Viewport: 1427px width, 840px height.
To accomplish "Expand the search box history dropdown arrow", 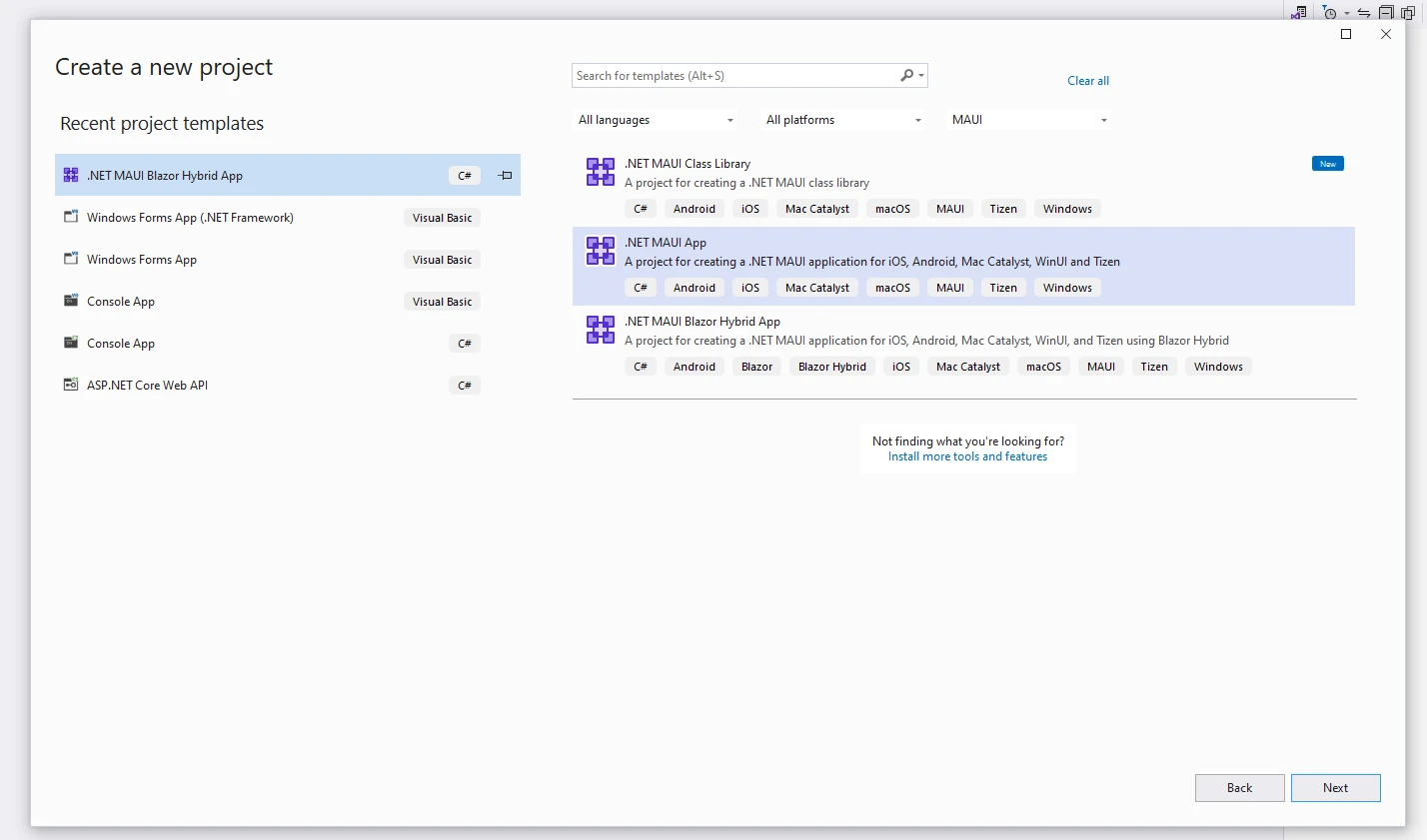I will coord(921,75).
